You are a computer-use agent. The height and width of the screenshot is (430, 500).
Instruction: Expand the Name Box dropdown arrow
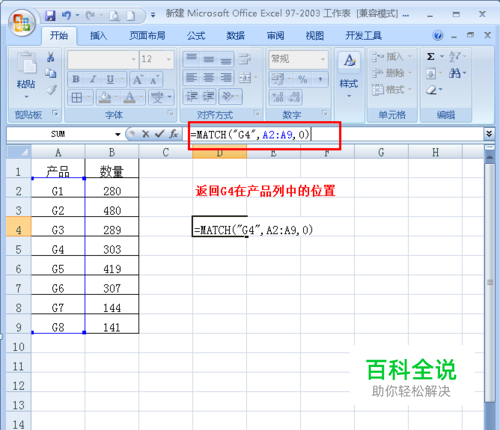[117, 134]
